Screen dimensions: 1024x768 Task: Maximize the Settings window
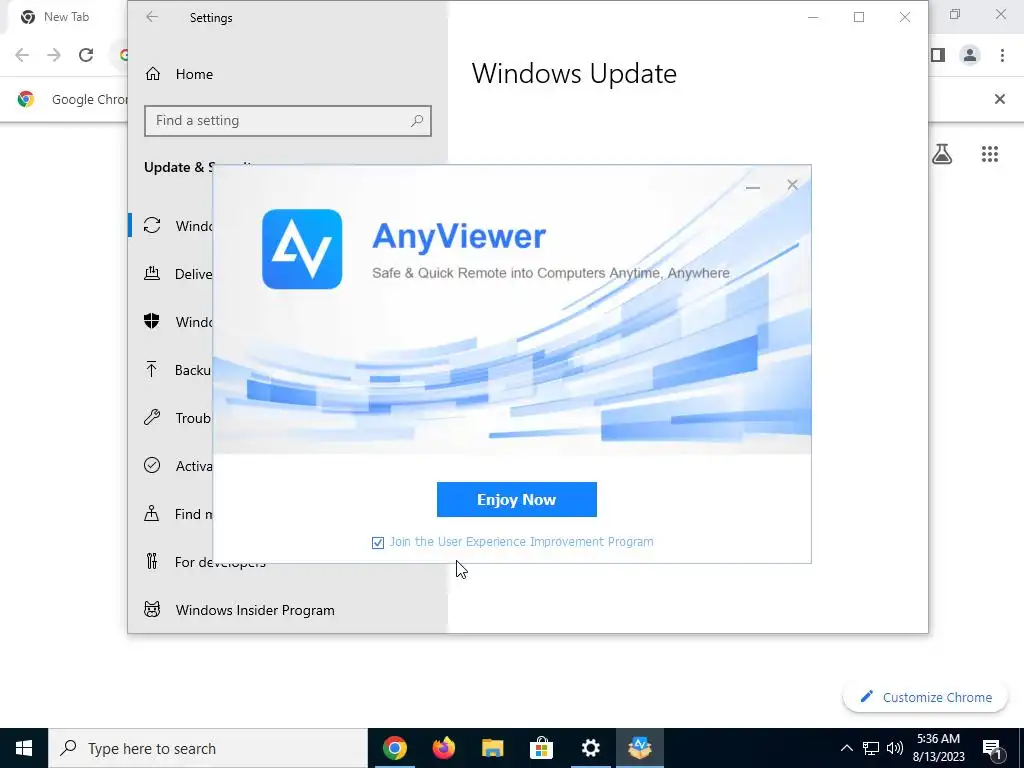click(859, 18)
